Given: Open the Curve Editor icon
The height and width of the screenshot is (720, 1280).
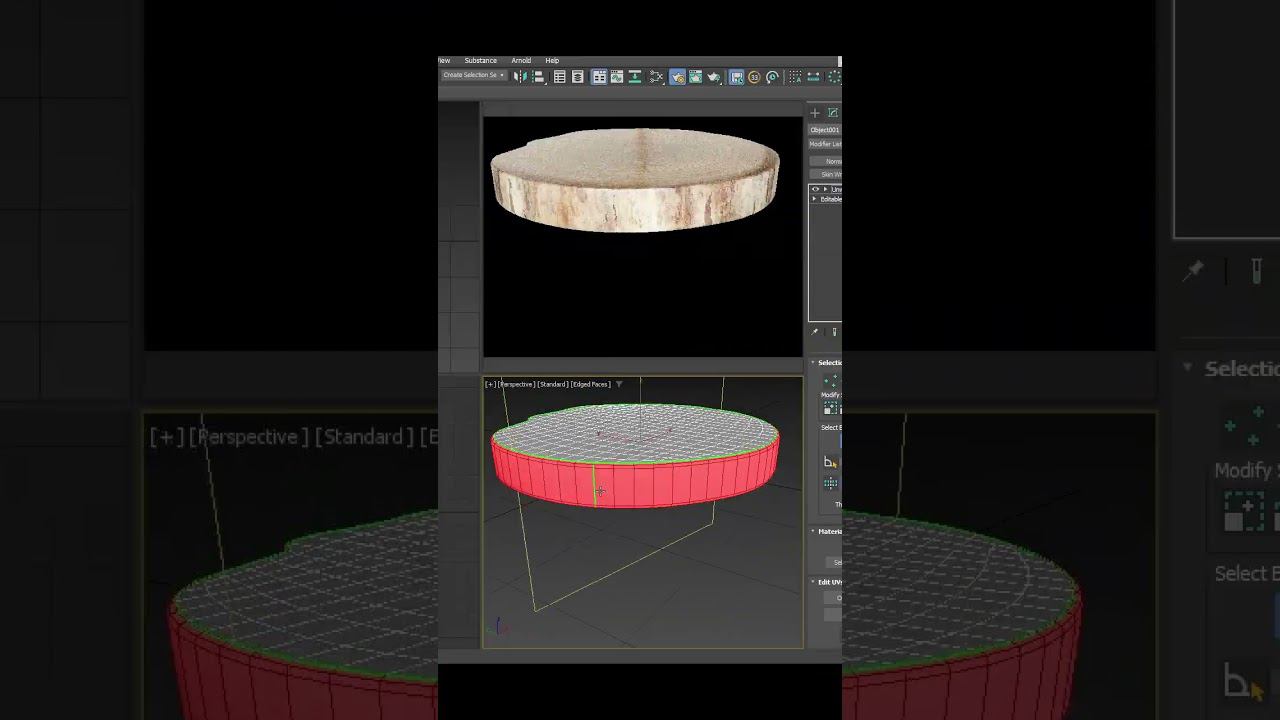Looking at the screenshot, I should pyautogui.click(x=617, y=77).
